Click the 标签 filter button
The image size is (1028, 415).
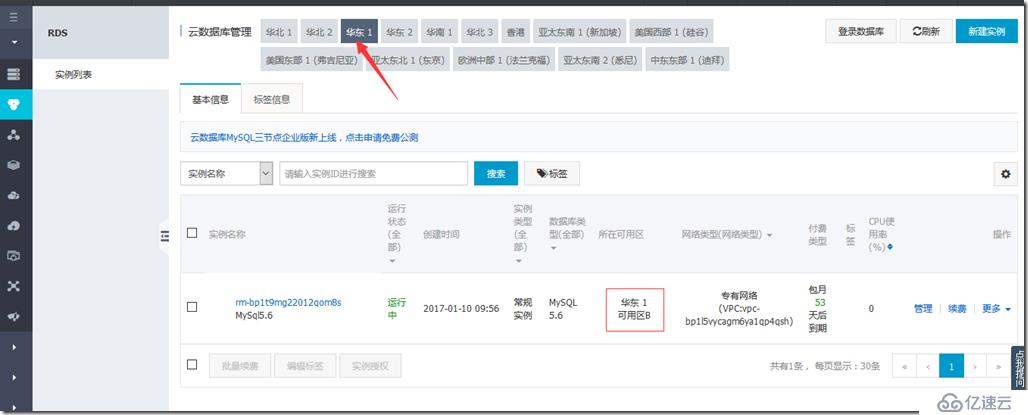(x=552, y=174)
